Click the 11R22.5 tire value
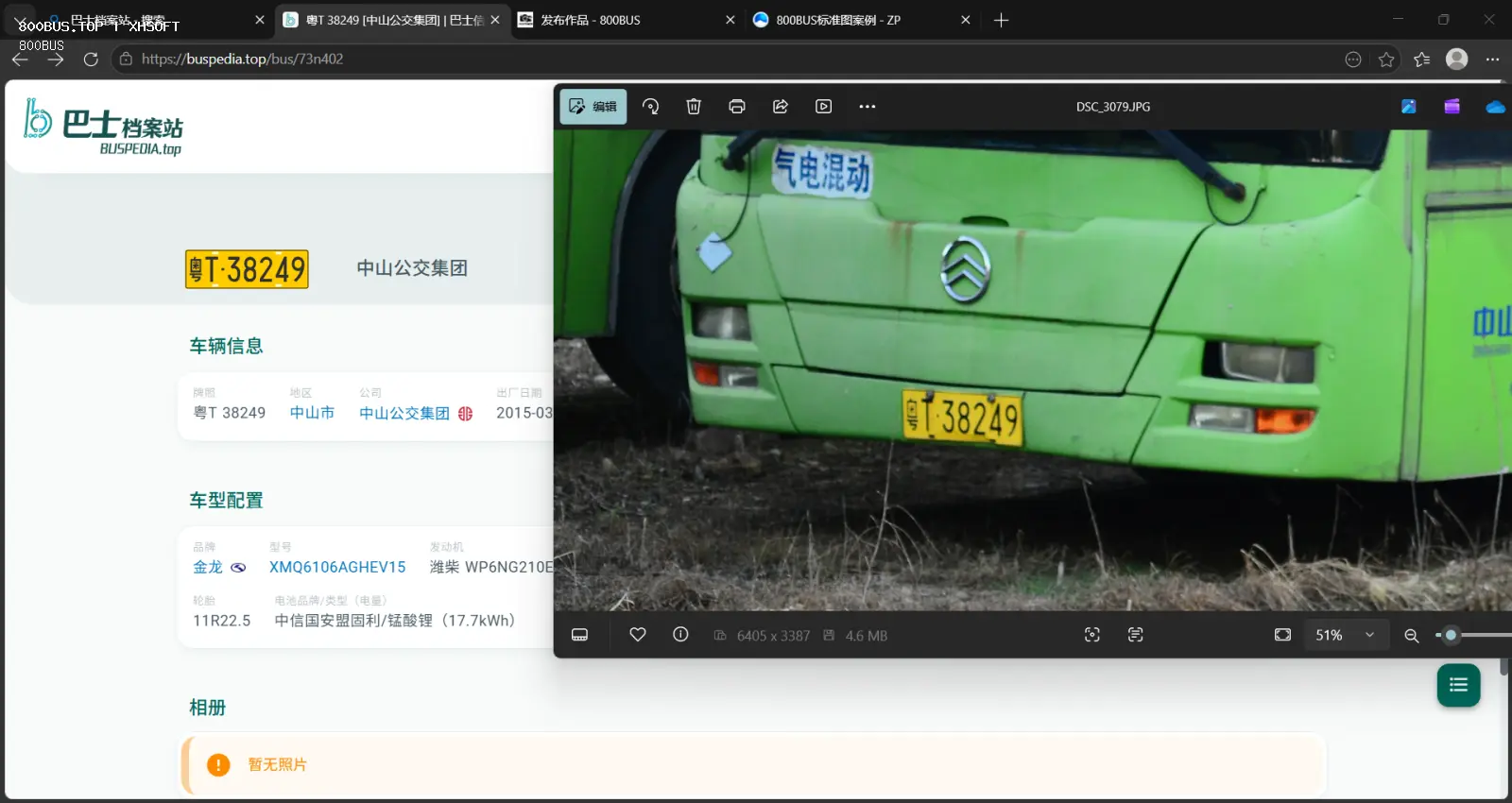This screenshot has height=803, width=1512. 222,621
